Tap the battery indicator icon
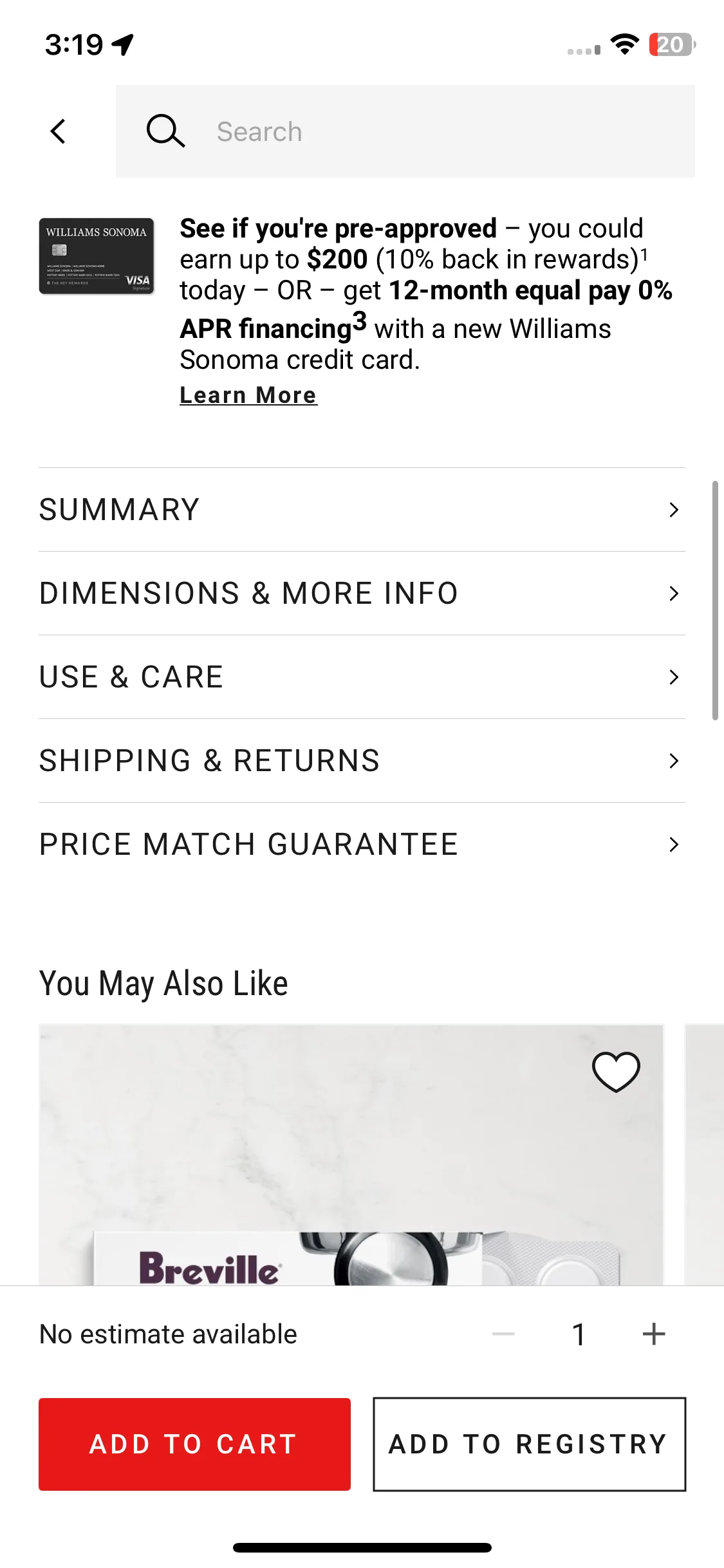This screenshot has height=1568, width=724. pos(673,44)
